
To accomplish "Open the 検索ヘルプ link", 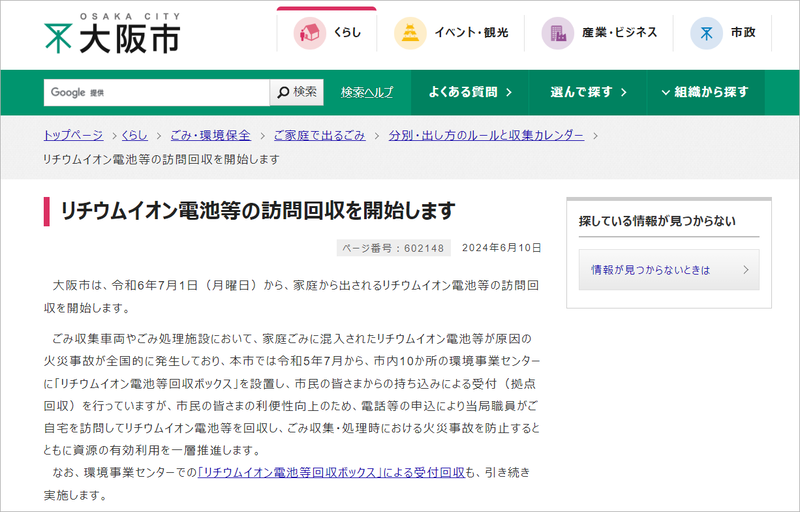I will tap(367, 92).
